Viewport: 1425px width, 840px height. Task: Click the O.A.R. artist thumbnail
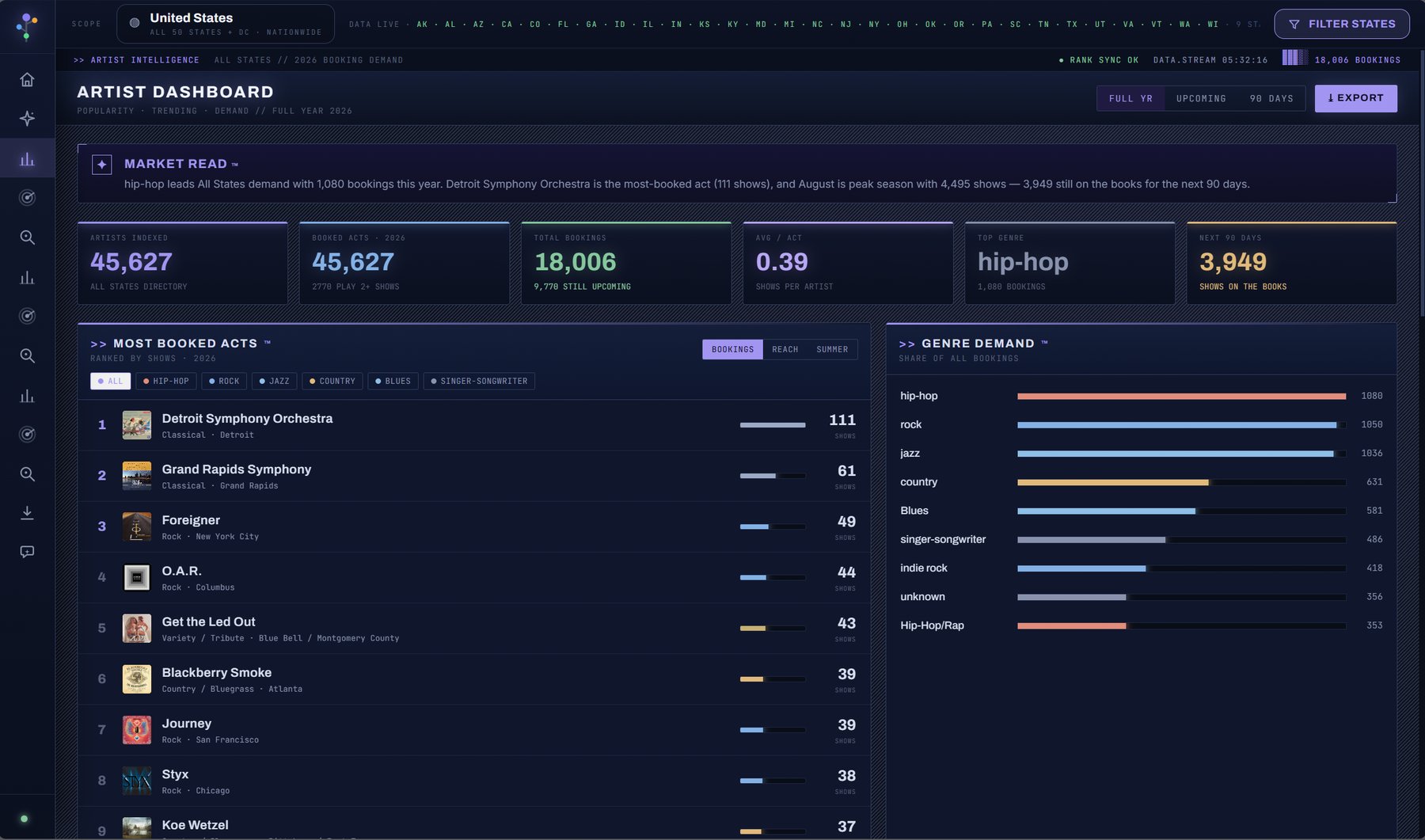137,578
